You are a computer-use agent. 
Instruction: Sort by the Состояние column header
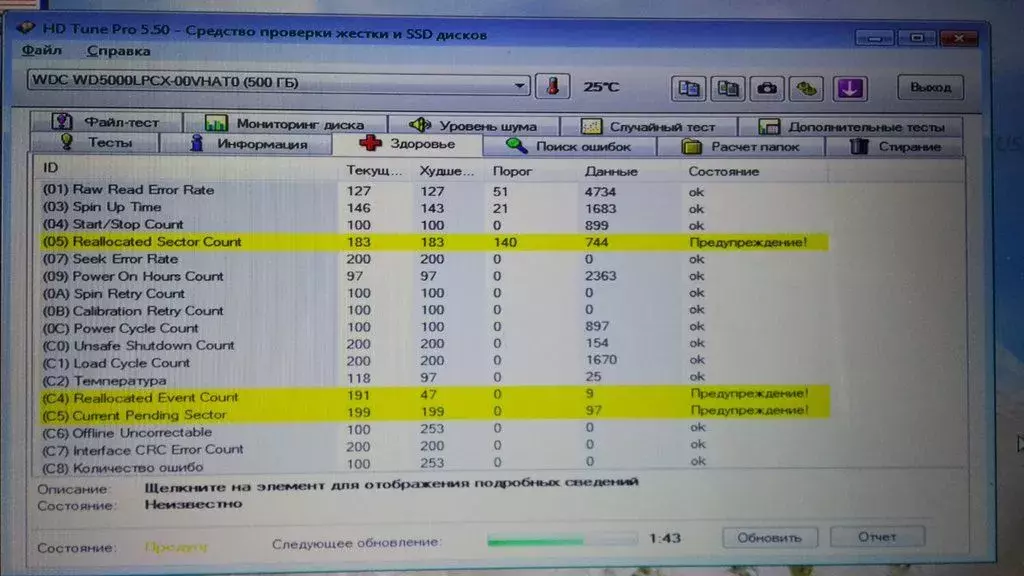tap(724, 172)
